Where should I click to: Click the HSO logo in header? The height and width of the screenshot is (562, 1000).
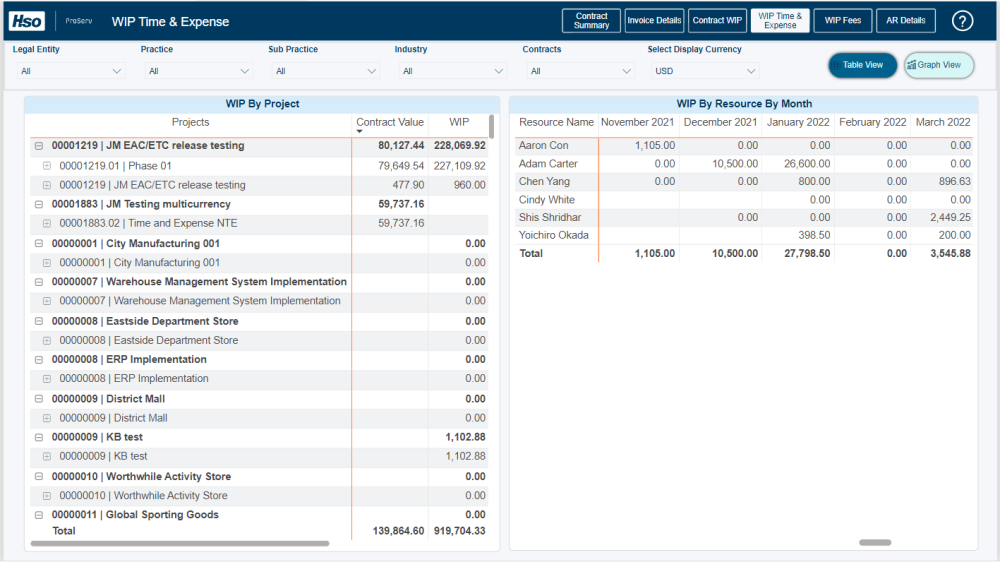26,21
